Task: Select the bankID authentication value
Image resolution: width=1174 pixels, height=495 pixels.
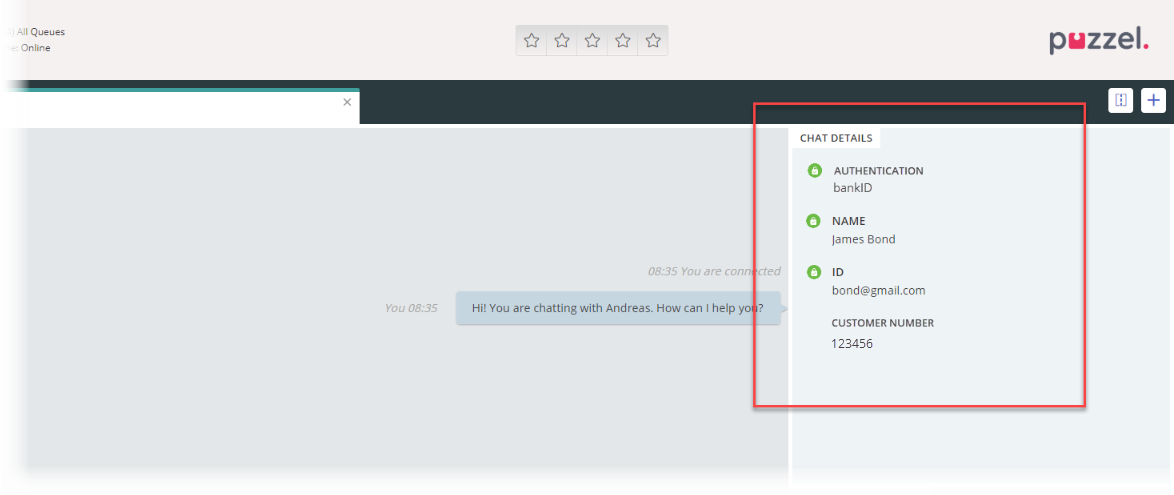Action: click(853, 188)
